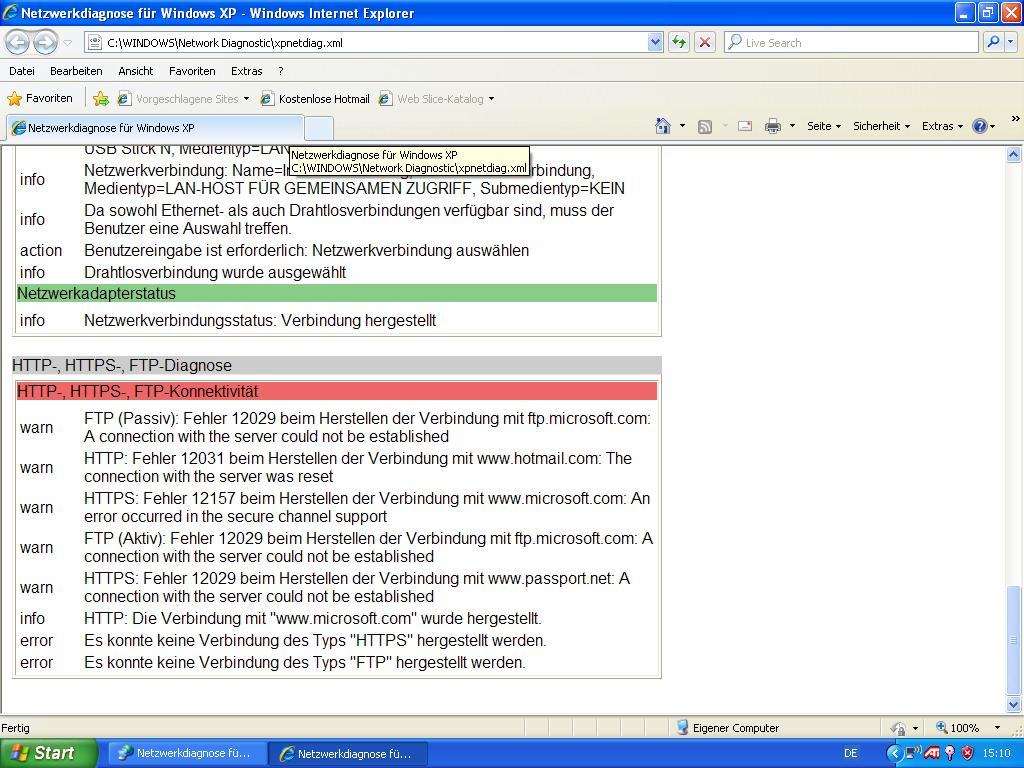1024x768 pixels.
Task: Expand the zoom level dropdown arrow
Action: point(997,728)
